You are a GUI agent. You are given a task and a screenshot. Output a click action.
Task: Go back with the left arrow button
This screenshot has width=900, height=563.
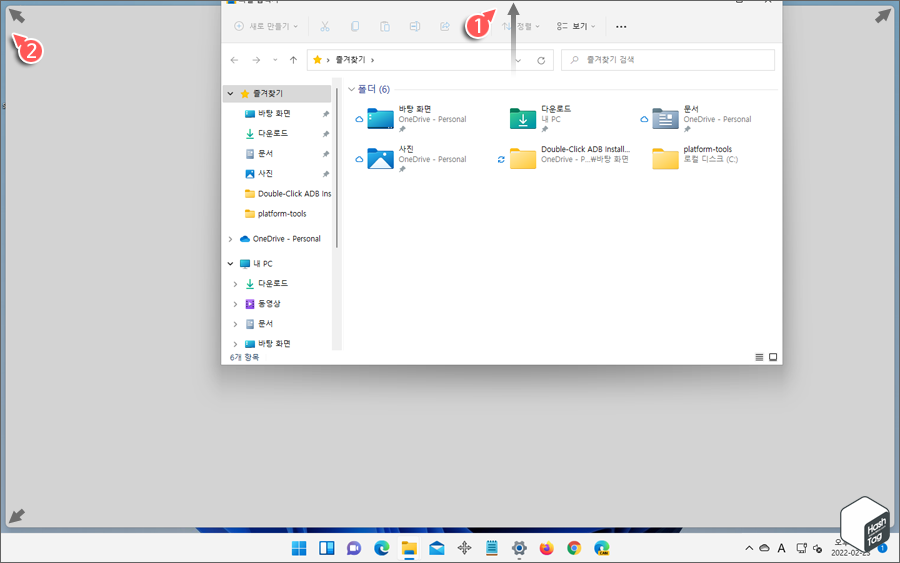[x=234, y=60]
